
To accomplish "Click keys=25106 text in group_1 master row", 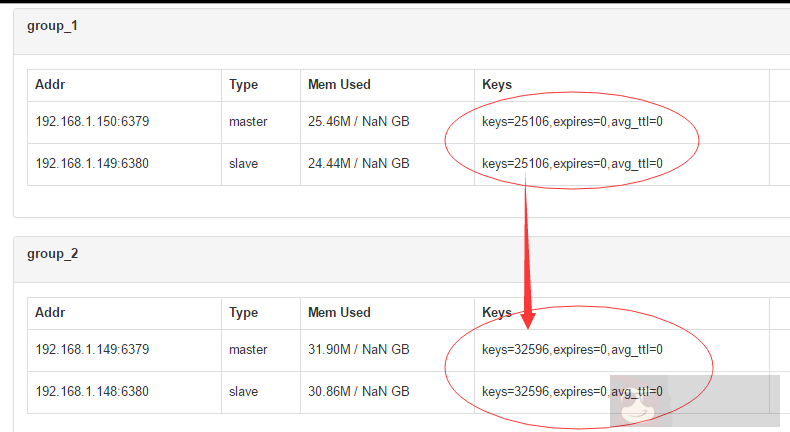I will 515,122.
